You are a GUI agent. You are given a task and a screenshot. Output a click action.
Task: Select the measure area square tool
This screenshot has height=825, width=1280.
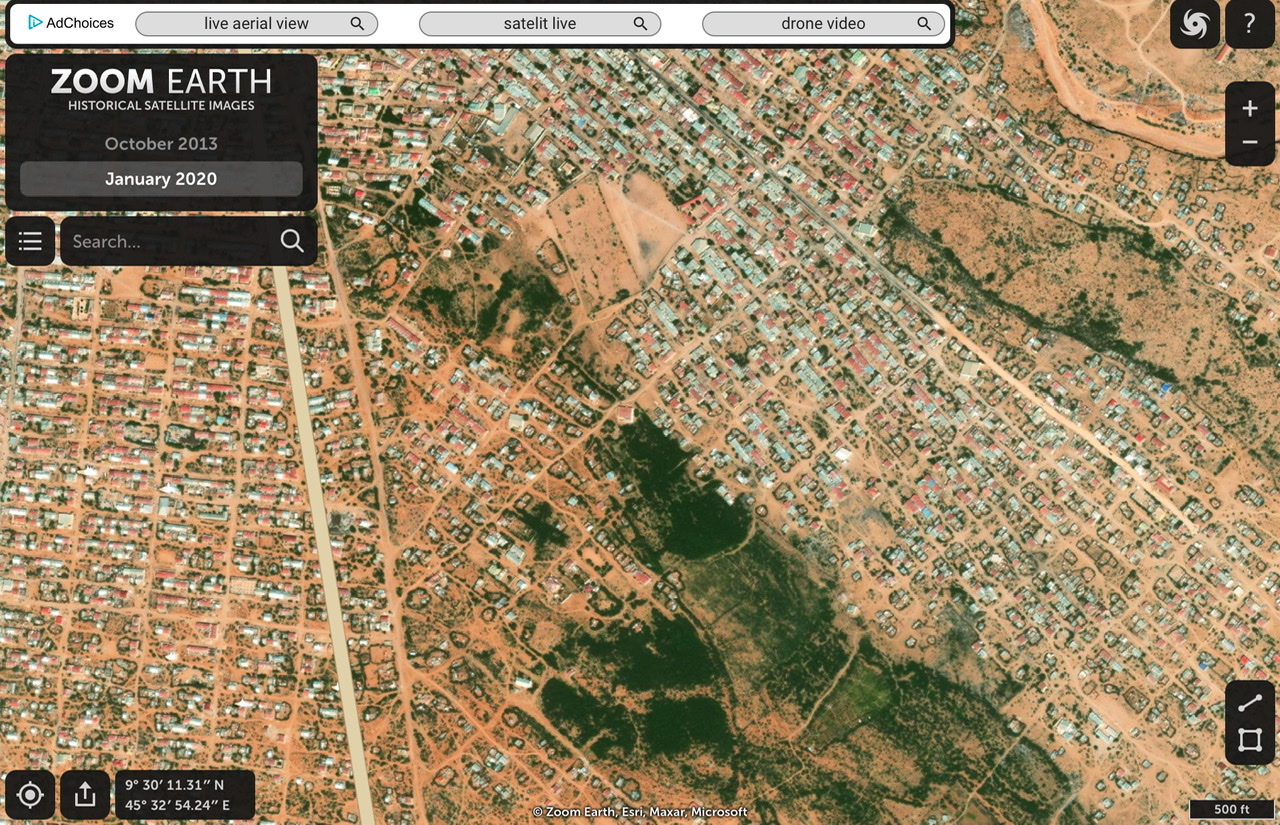coord(1250,741)
